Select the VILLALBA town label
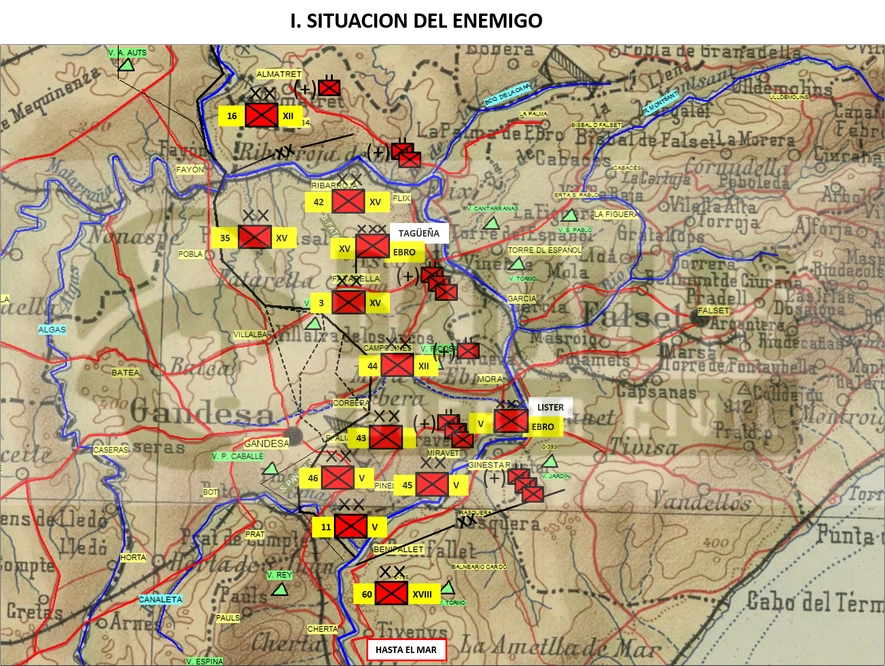This screenshot has width=885, height=666. [x=251, y=335]
